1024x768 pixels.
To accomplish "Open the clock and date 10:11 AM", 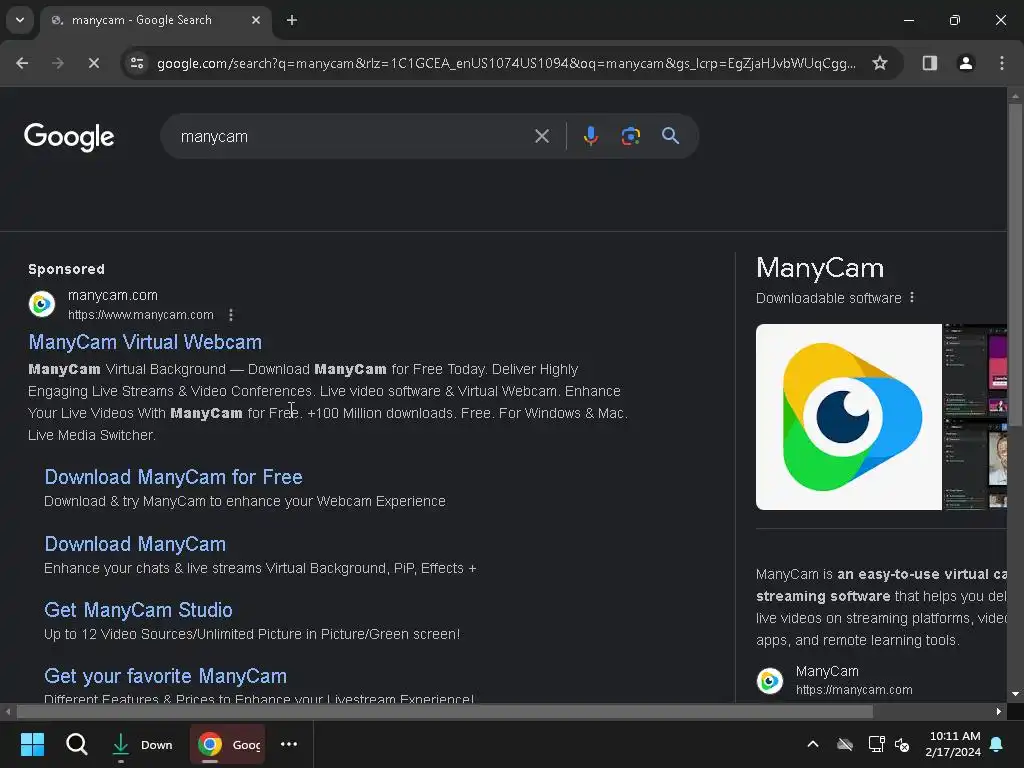I will (x=953, y=744).
